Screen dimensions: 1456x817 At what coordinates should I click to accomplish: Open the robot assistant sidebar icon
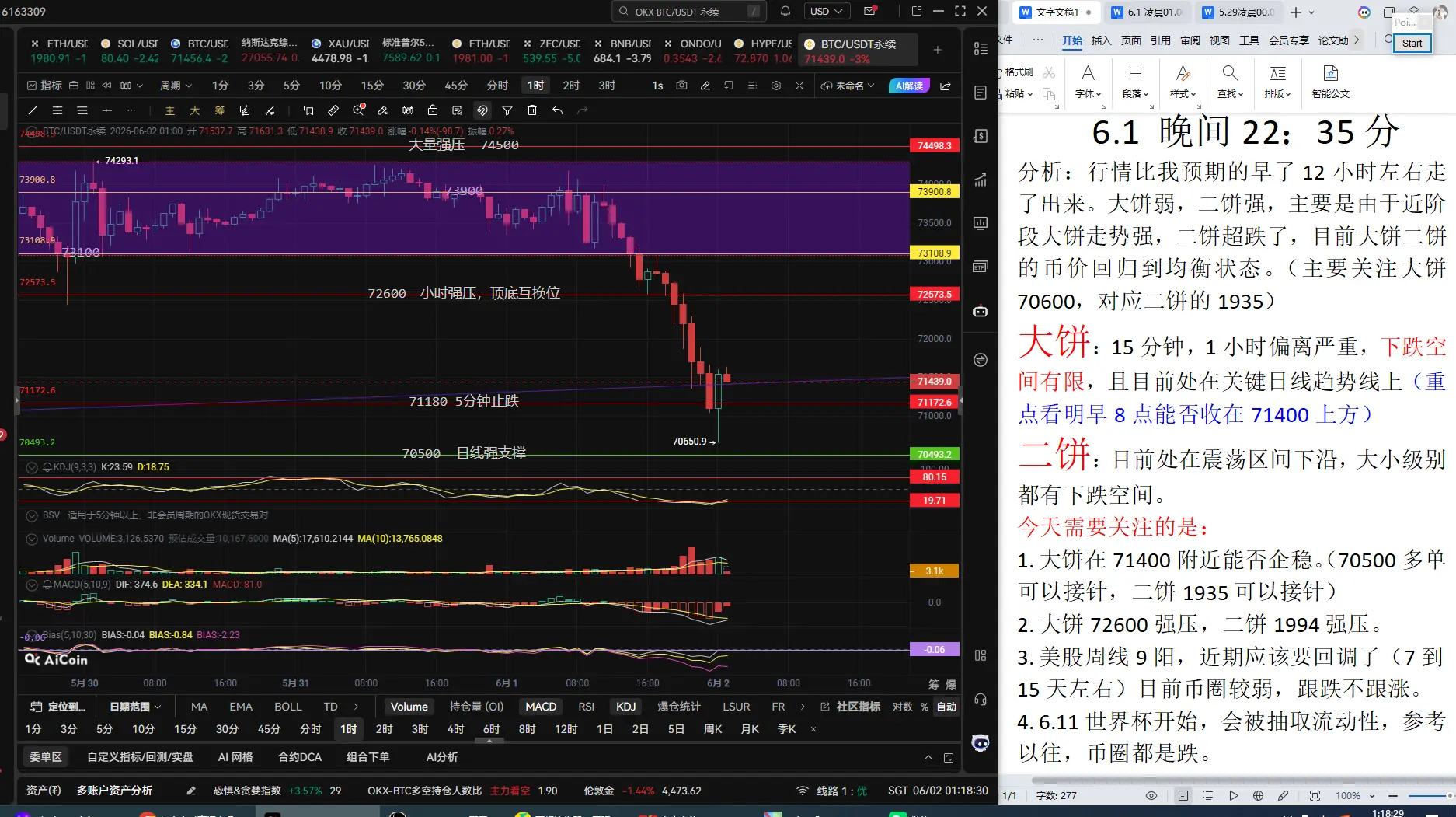click(981, 312)
